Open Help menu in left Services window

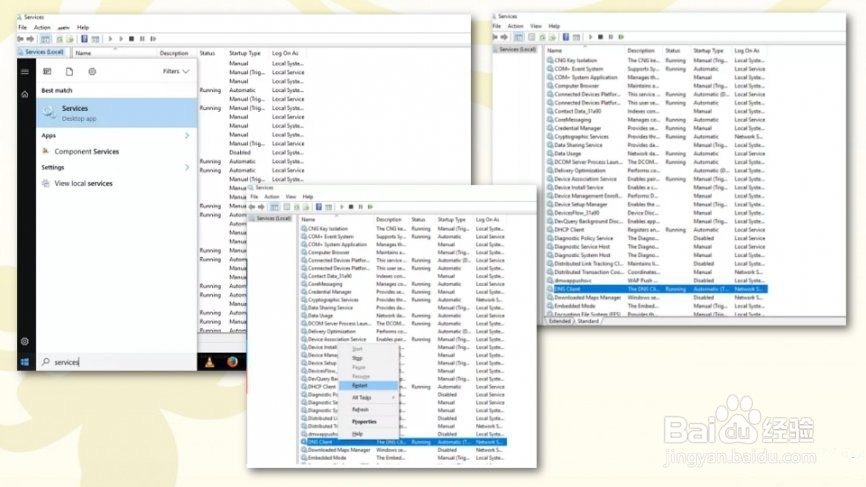(83, 27)
